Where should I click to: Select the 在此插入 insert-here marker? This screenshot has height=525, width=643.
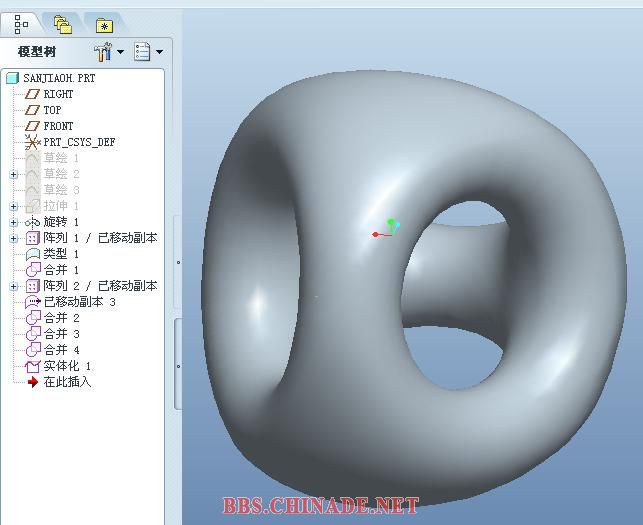click(x=67, y=382)
